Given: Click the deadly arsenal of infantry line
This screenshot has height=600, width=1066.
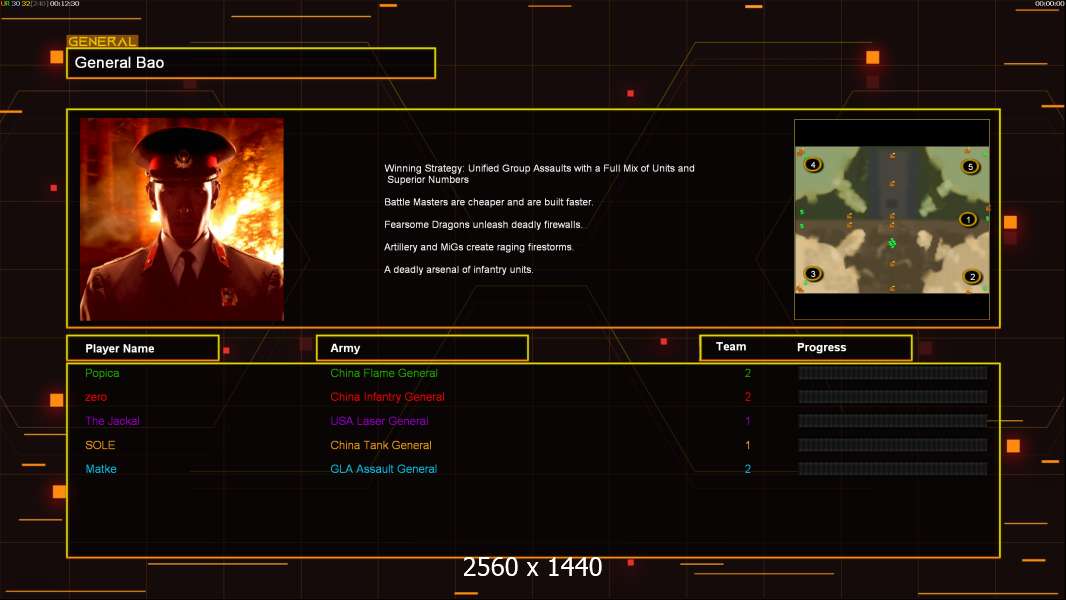Looking at the screenshot, I should pyautogui.click(x=459, y=269).
